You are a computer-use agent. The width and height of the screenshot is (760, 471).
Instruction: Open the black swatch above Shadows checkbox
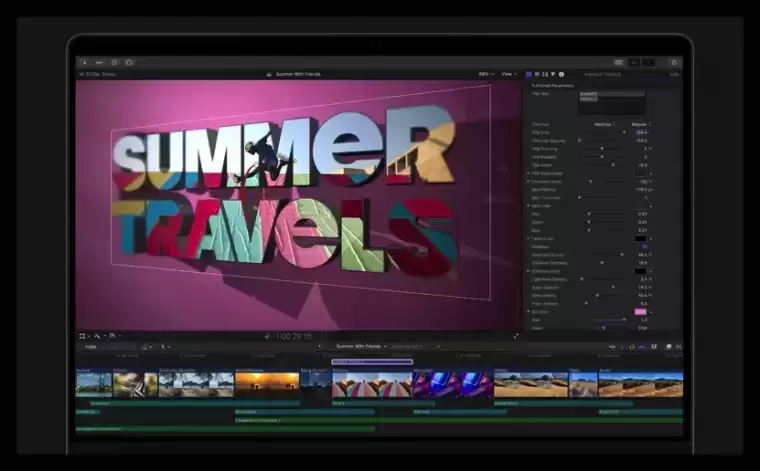coord(640,238)
